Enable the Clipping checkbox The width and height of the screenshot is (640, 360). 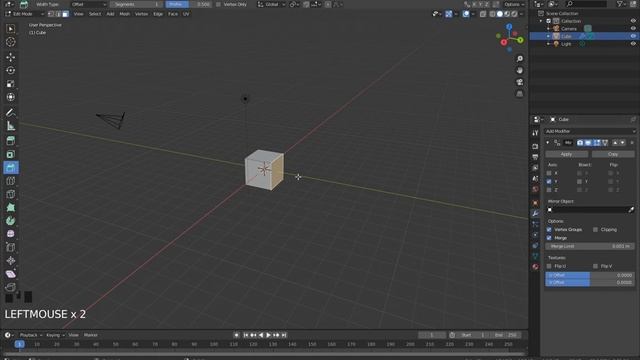click(x=596, y=230)
